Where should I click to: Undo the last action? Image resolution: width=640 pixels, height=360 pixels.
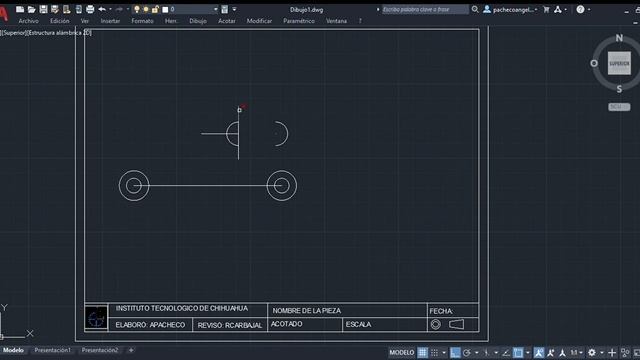[102, 9]
